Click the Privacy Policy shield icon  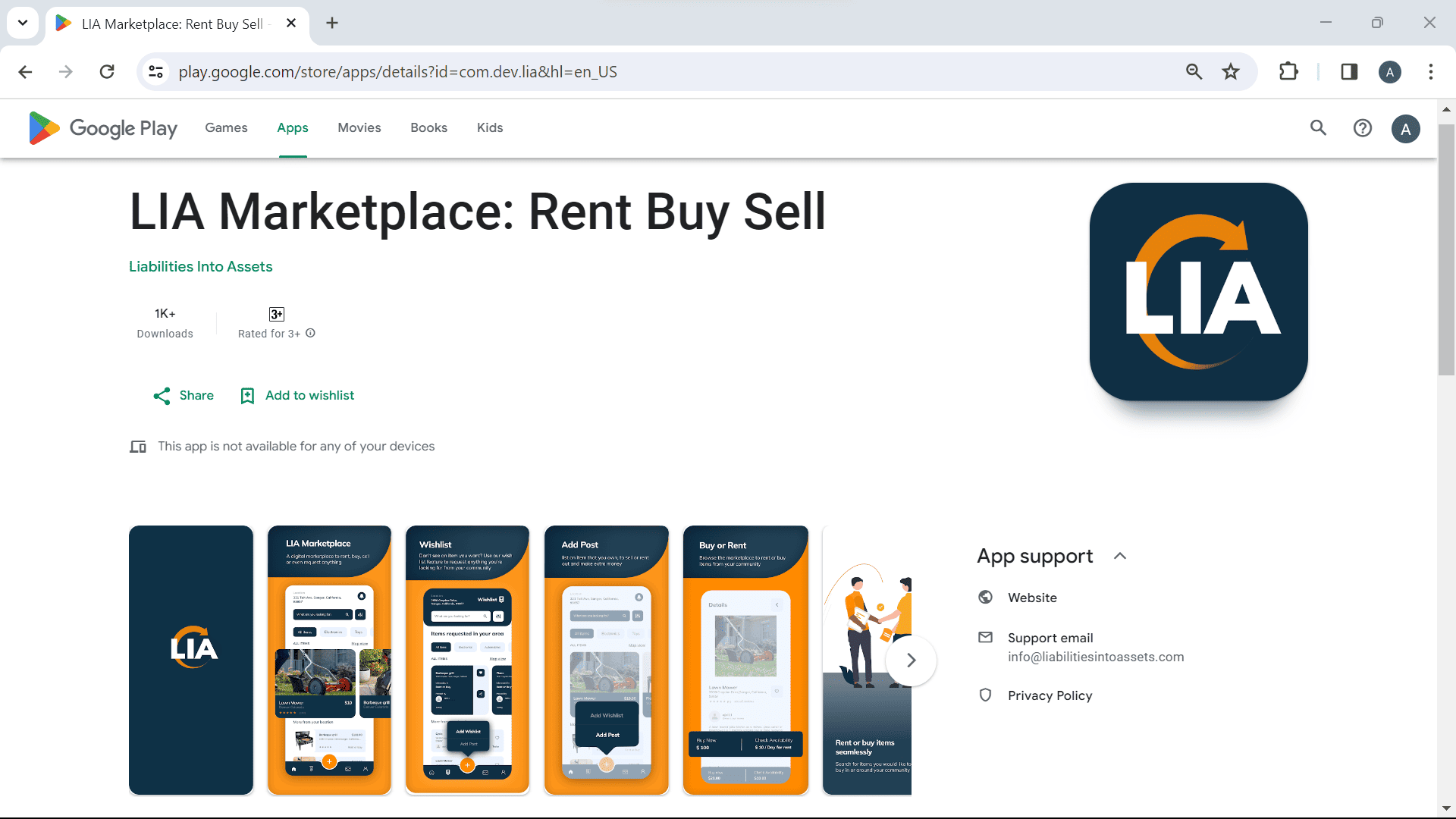point(985,695)
